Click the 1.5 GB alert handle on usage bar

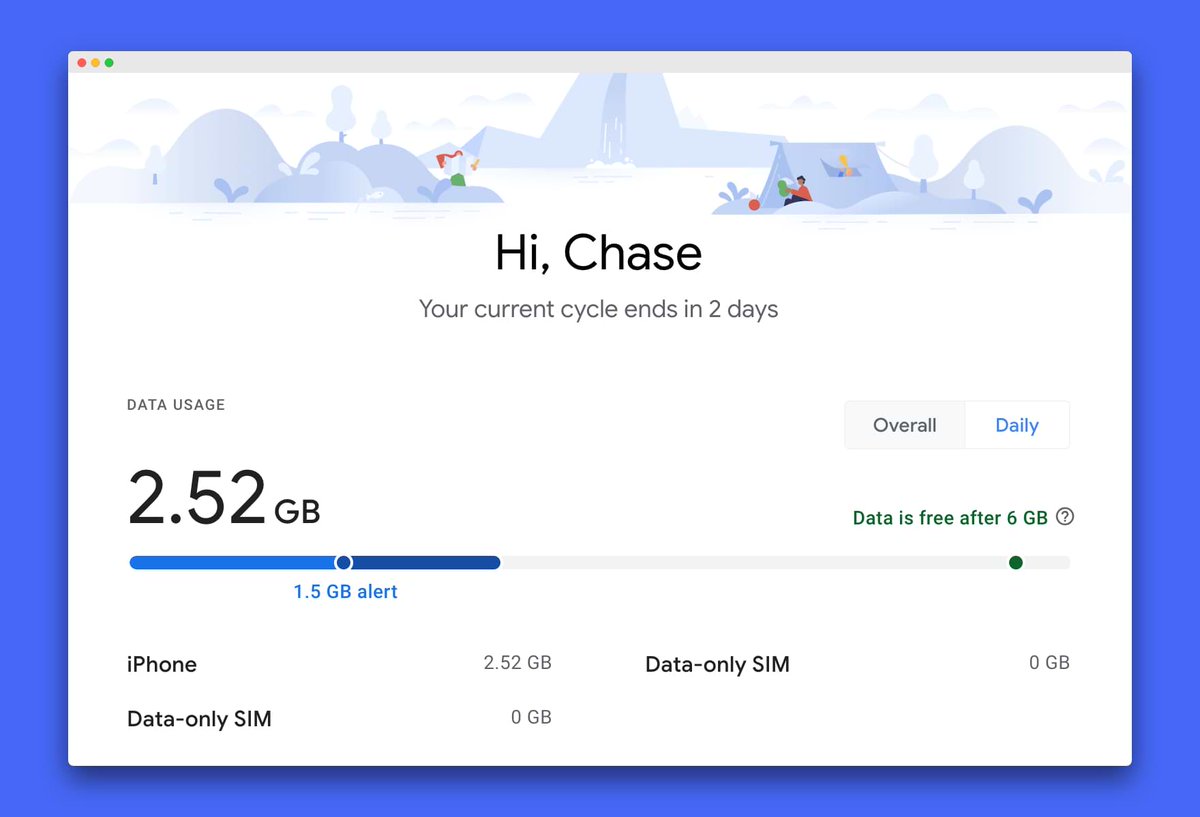click(344, 563)
